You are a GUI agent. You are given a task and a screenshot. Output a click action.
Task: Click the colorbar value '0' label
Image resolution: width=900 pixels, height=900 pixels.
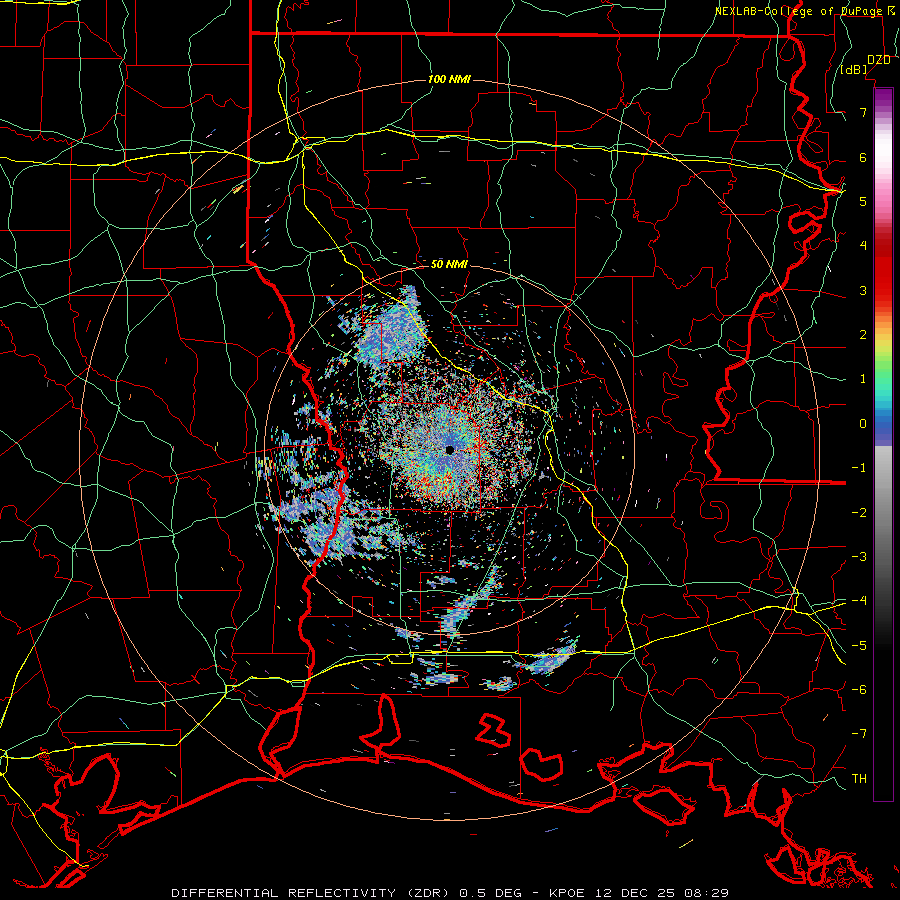tap(863, 424)
